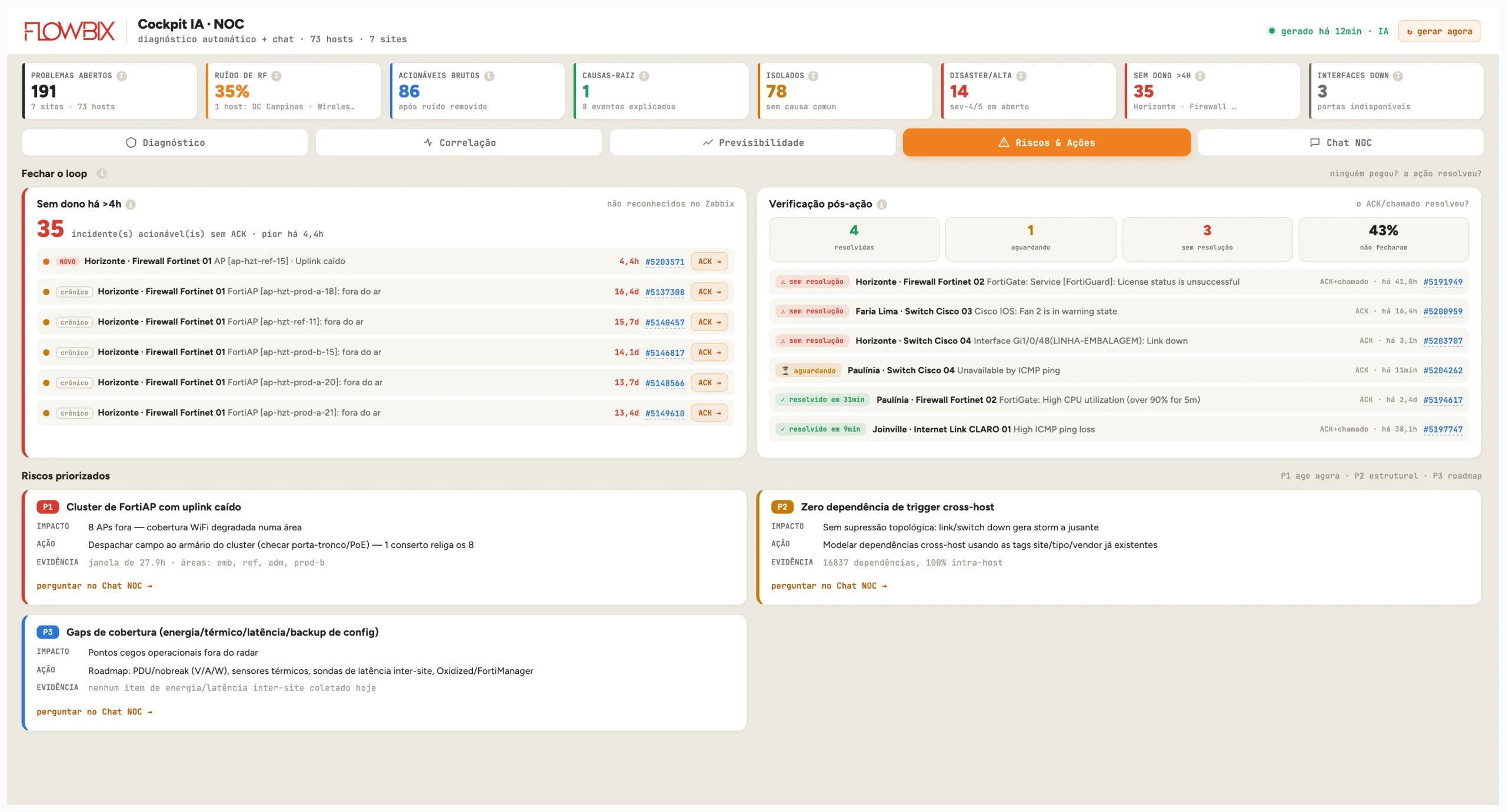1506x812 pixels.
Task: Click info icon beside Problemas Abertos
Action: click(122, 76)
